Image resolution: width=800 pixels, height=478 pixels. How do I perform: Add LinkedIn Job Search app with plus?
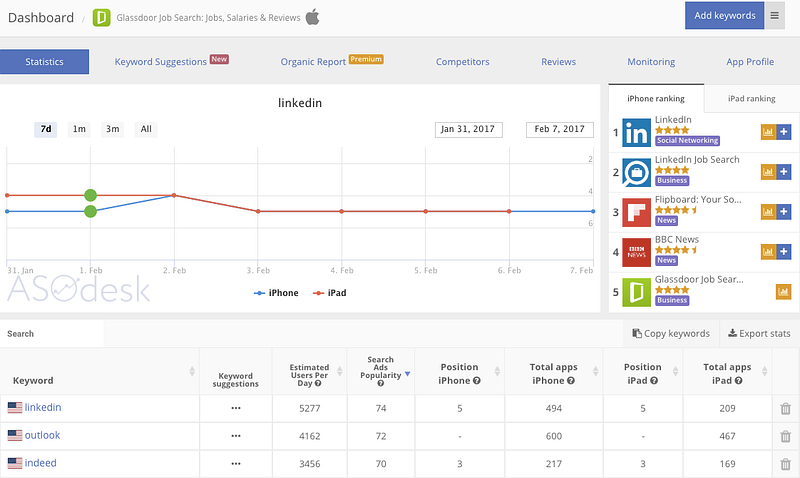(x=784, y=172)
